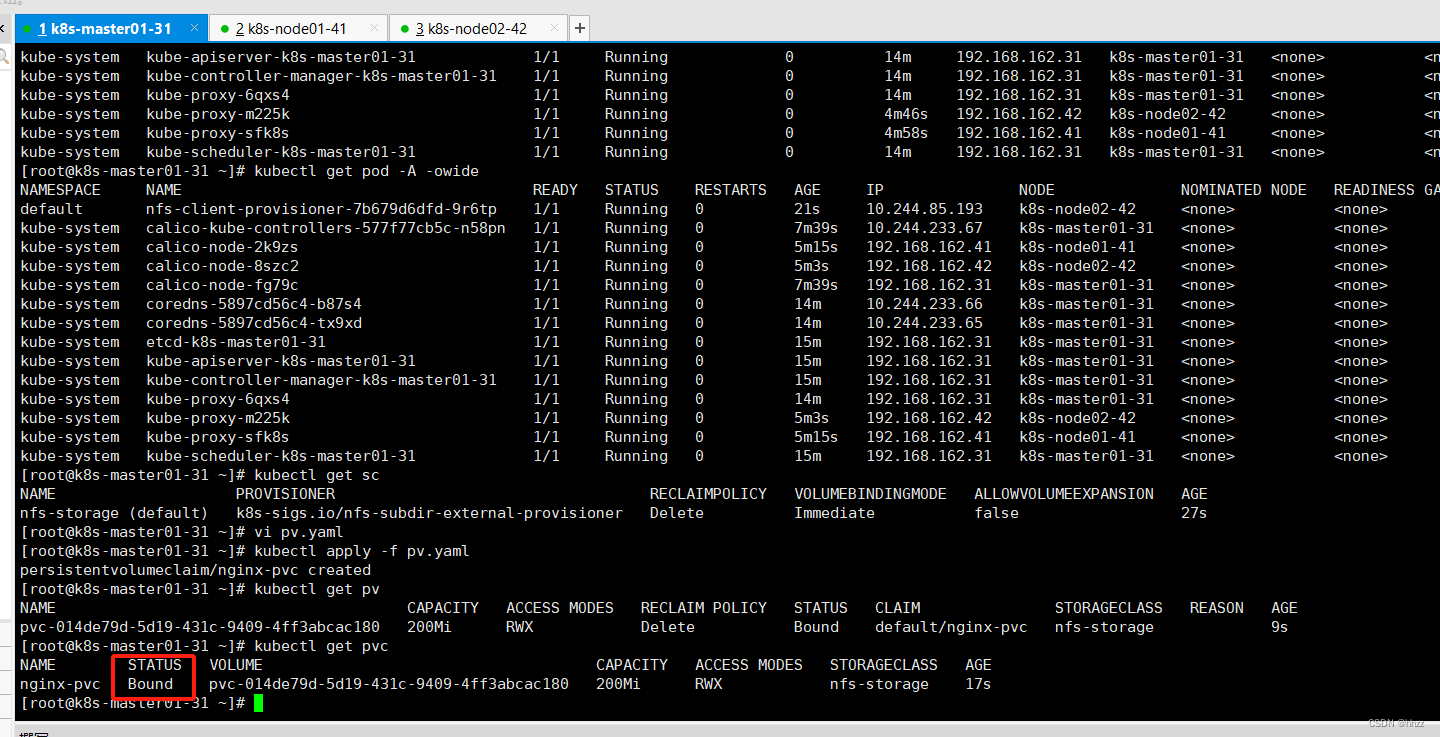Screen dimensions: 1440x737
Task: Click the pod name calico-node-8szc2
Action: pyautogui.click(x=222, y=266)
